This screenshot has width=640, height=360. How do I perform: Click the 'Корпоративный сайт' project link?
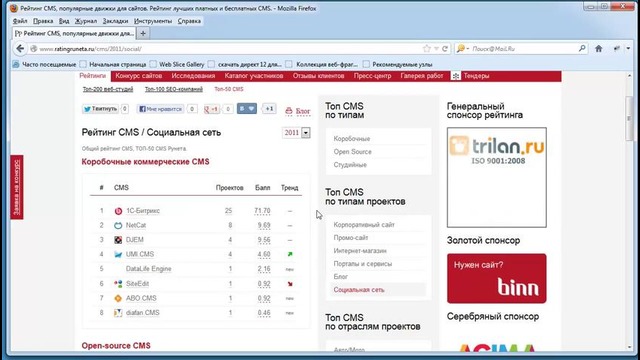pyautogui.click(x=364, y=224)
